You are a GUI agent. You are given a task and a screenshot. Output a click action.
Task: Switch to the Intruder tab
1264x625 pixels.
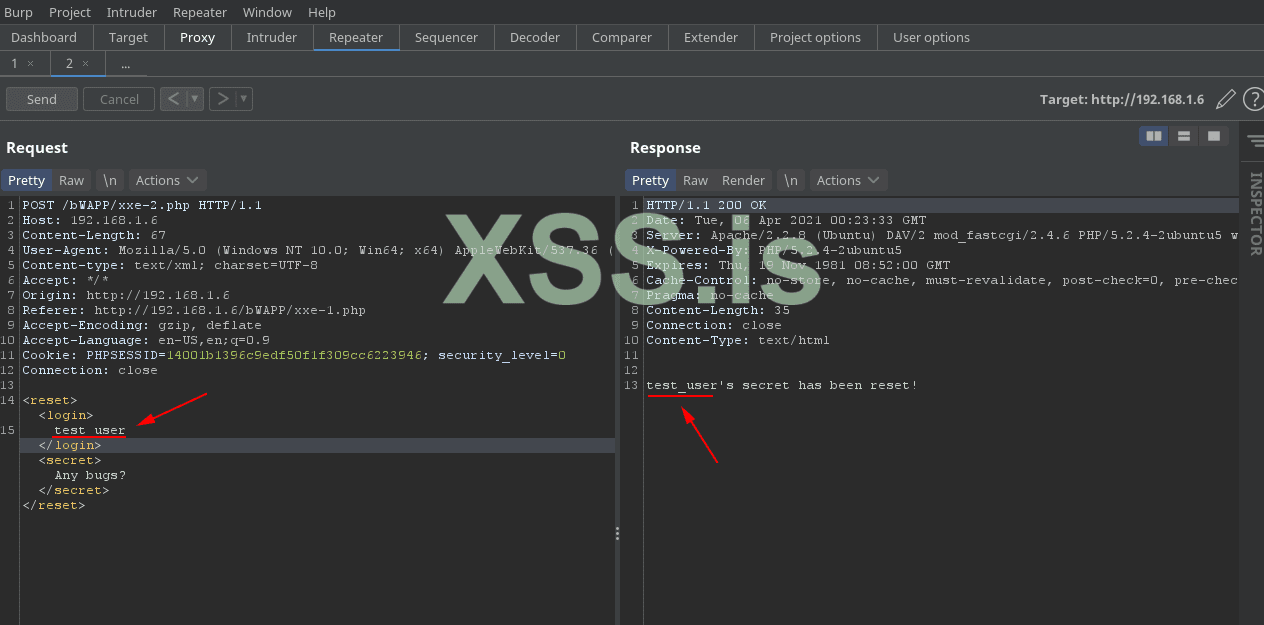[x=272, y=37]
